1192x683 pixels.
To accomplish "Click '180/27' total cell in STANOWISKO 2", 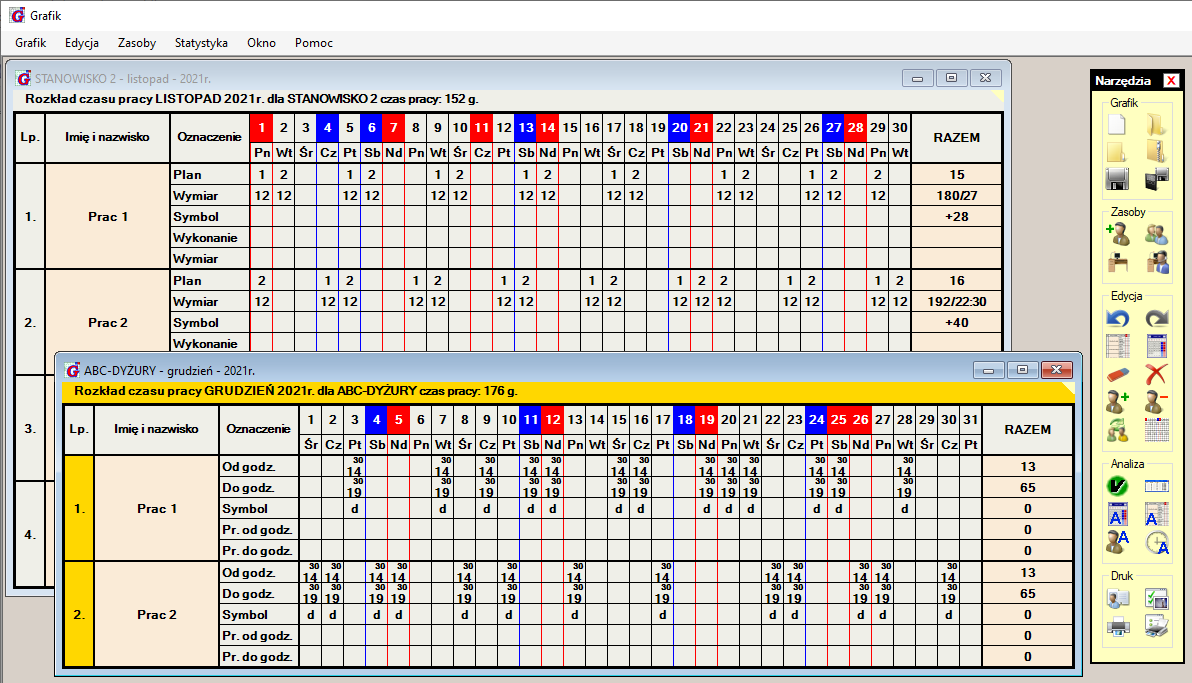I will (956, 195).
